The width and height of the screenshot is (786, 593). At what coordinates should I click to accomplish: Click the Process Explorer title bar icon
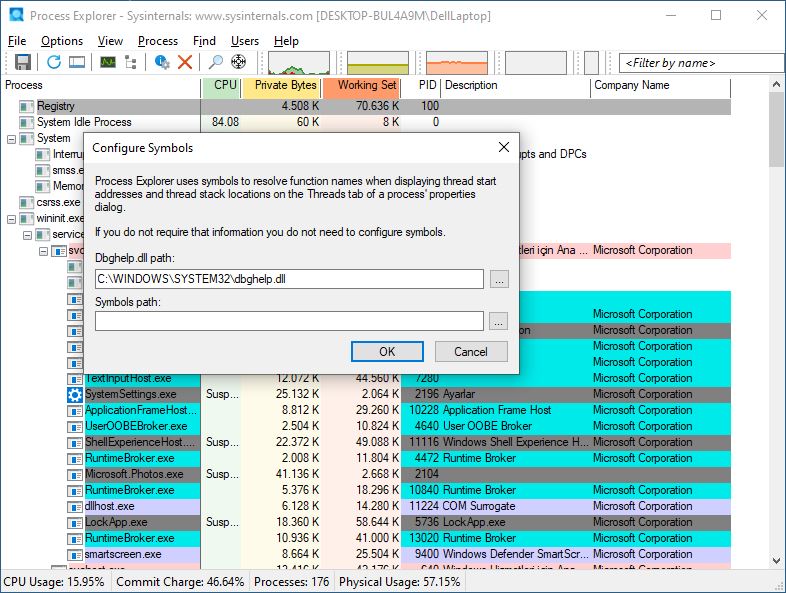[x=16, y=15]
